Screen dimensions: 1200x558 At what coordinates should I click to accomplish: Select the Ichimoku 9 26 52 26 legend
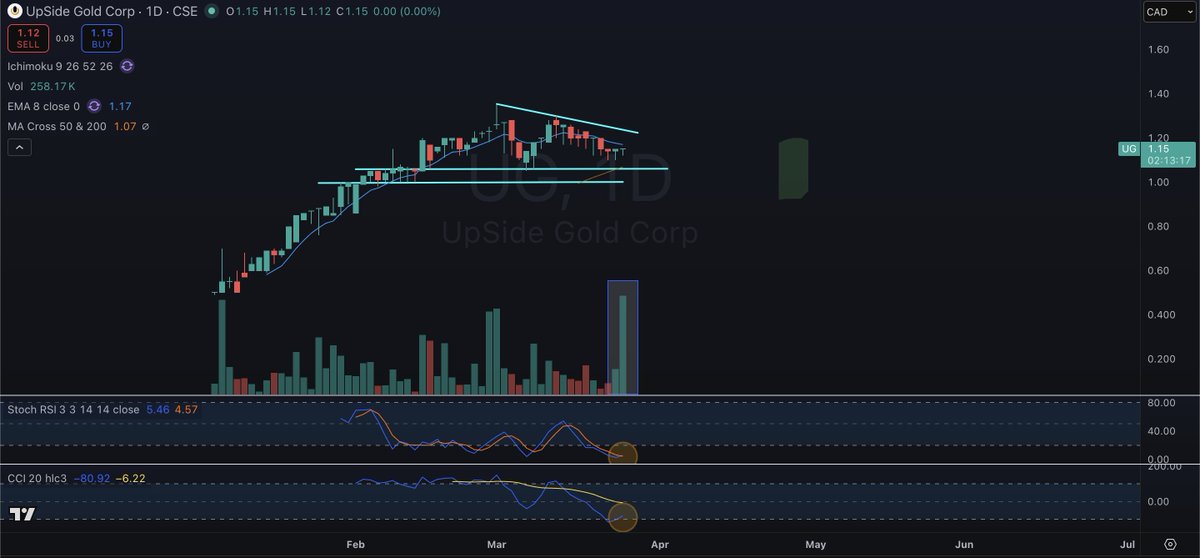(x=60, y=66)
